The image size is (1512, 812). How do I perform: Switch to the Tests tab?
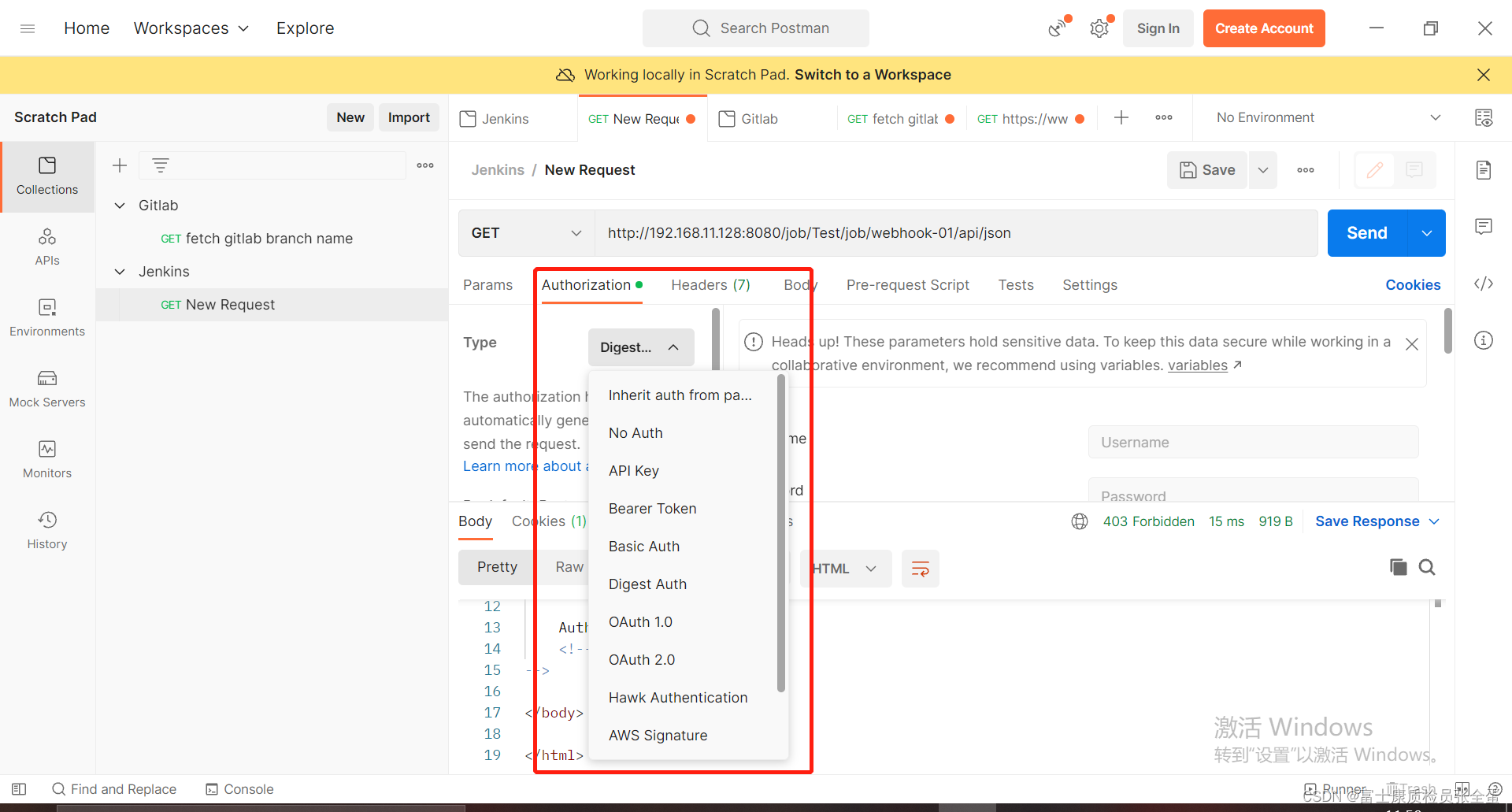(1016, 285)
